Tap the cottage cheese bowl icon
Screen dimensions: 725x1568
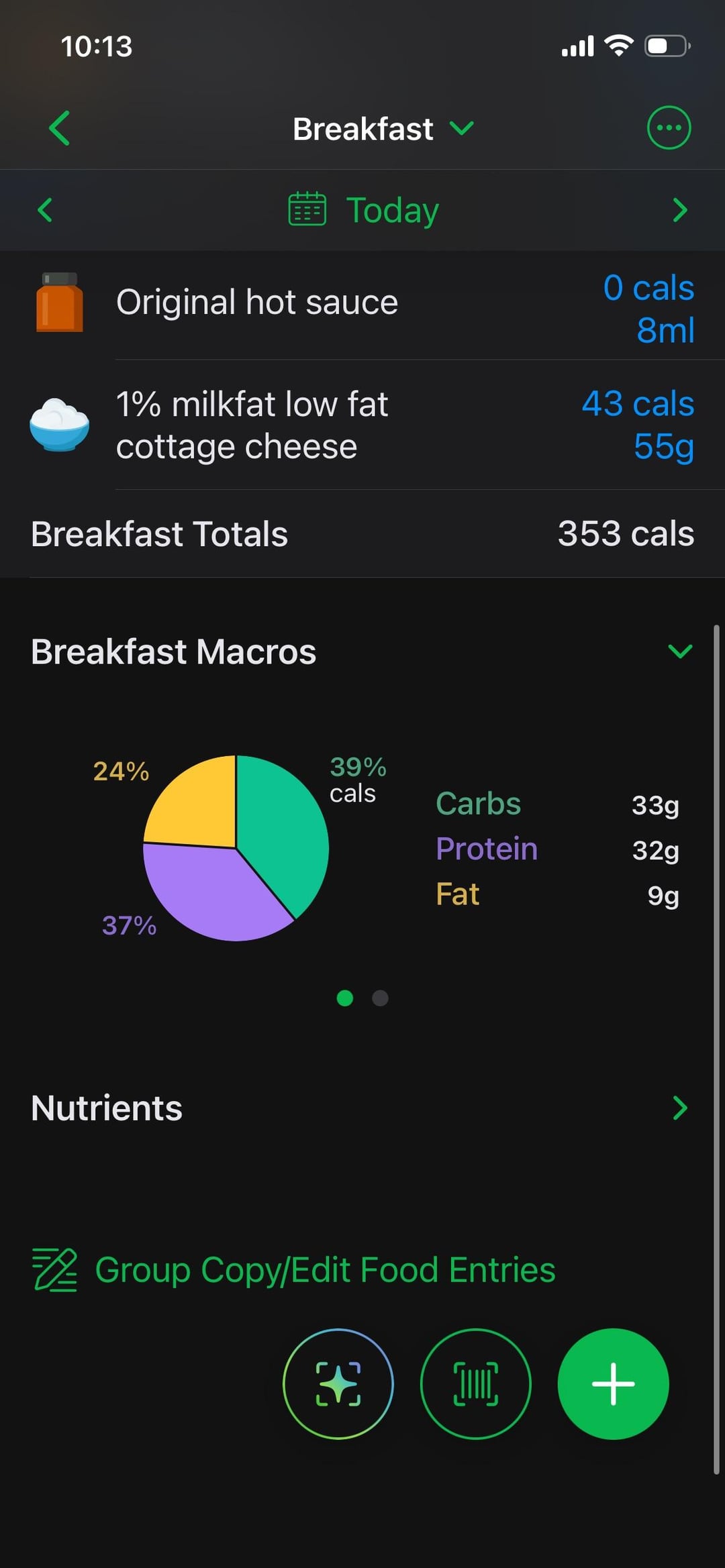[x=60, y=425]
